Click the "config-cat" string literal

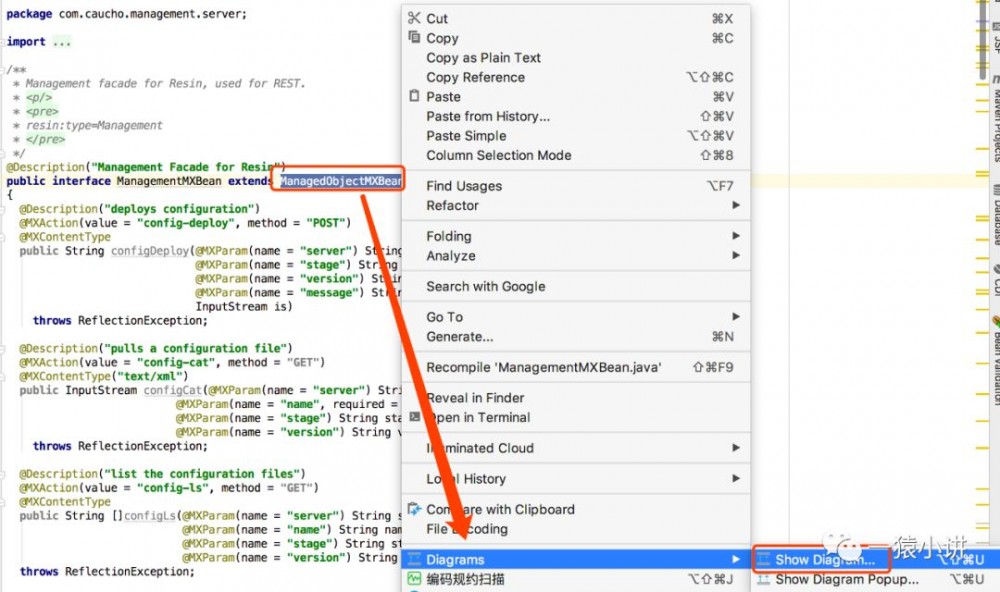coord(176,362)
